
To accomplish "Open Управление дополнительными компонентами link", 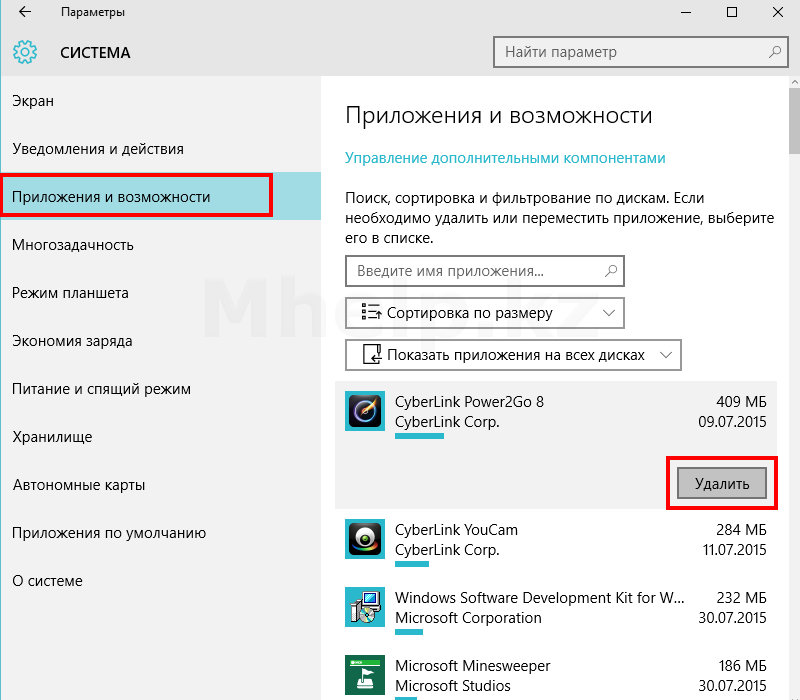I will point(505,158).
